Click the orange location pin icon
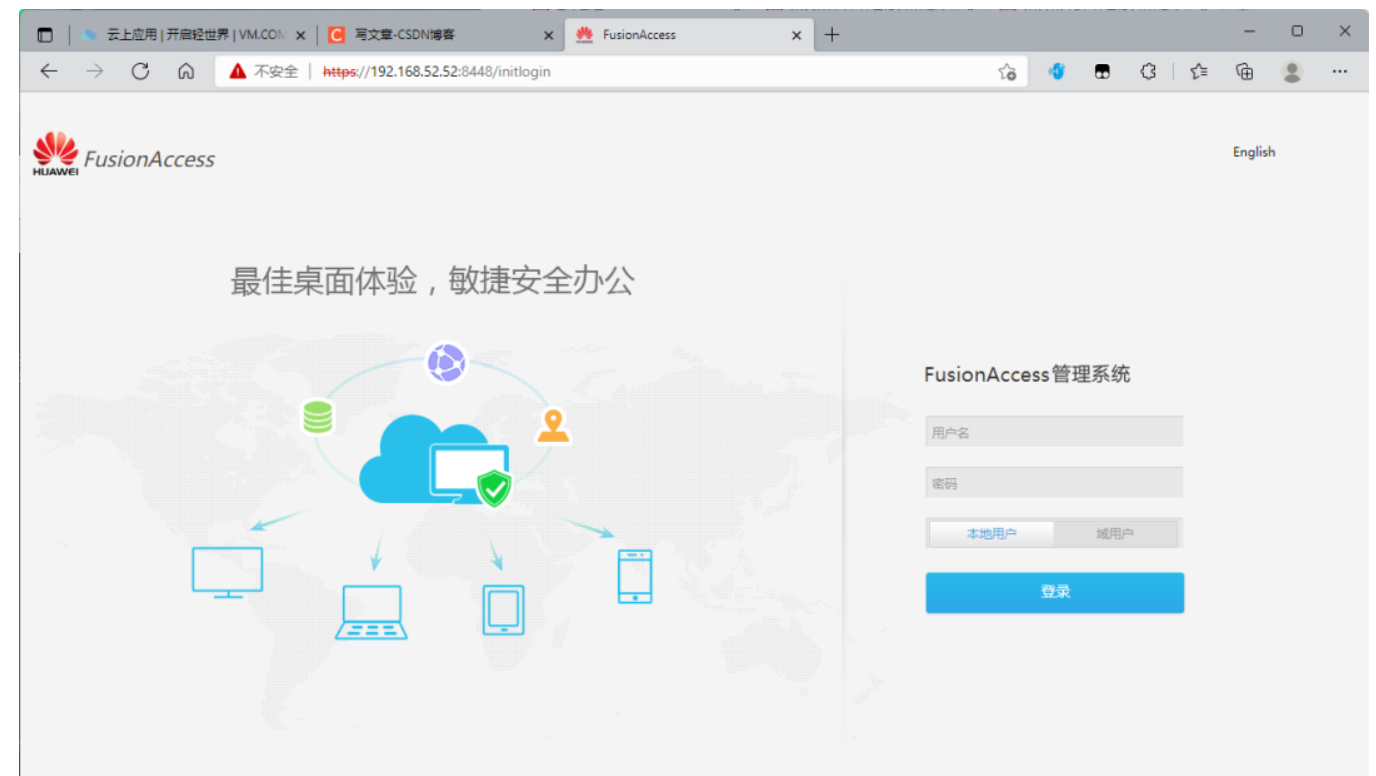1376x776 pixels. 552,424
